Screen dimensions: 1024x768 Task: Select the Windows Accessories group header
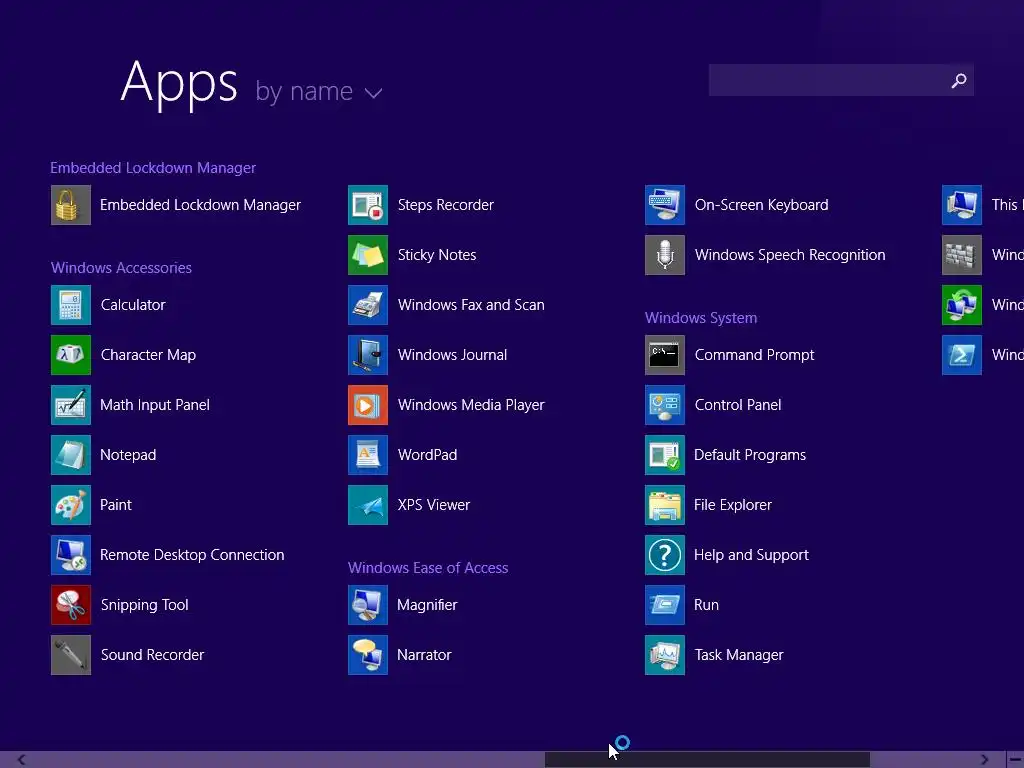(x=121, y=268)
